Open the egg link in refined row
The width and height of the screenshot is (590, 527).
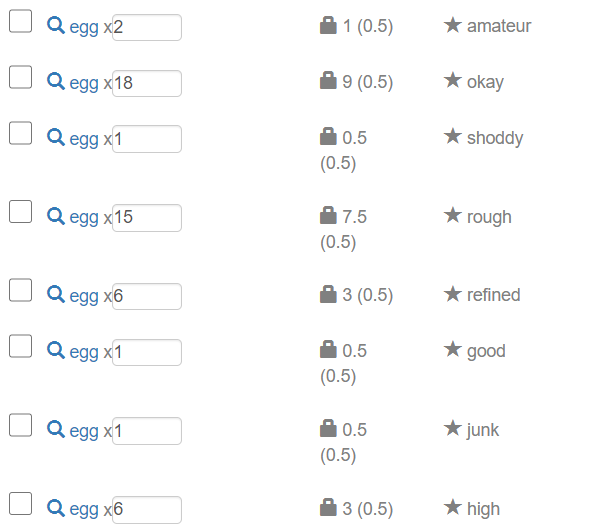(x=84, y=296)
